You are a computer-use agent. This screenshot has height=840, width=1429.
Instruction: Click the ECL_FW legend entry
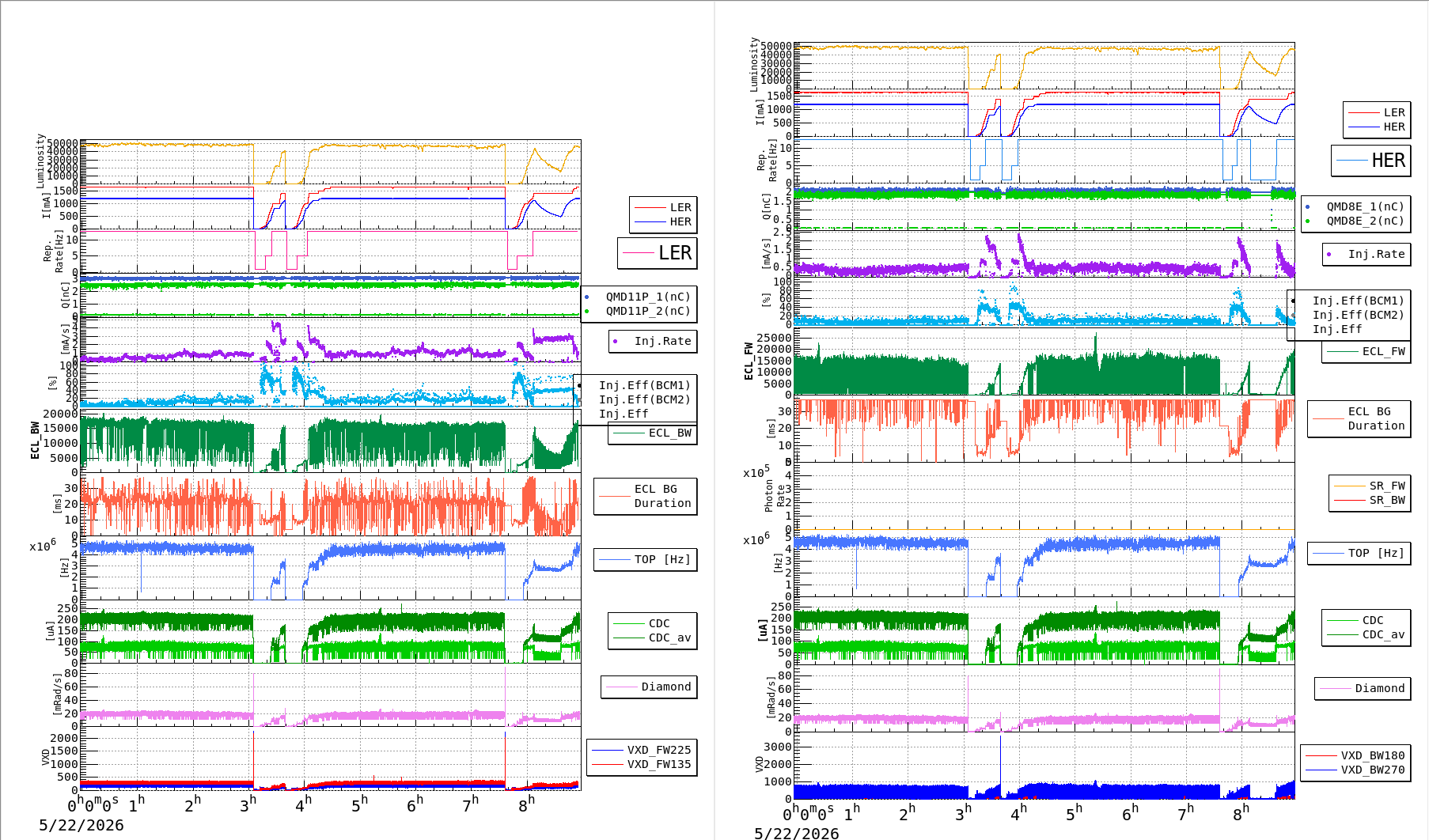1383,351
